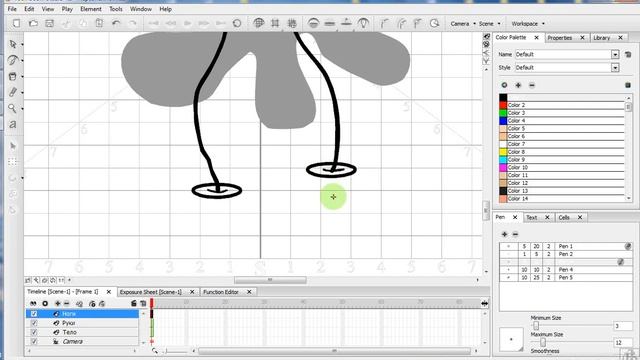Select the Zoom magnifier tool
The image size is (640, 360).
(13, 109)
